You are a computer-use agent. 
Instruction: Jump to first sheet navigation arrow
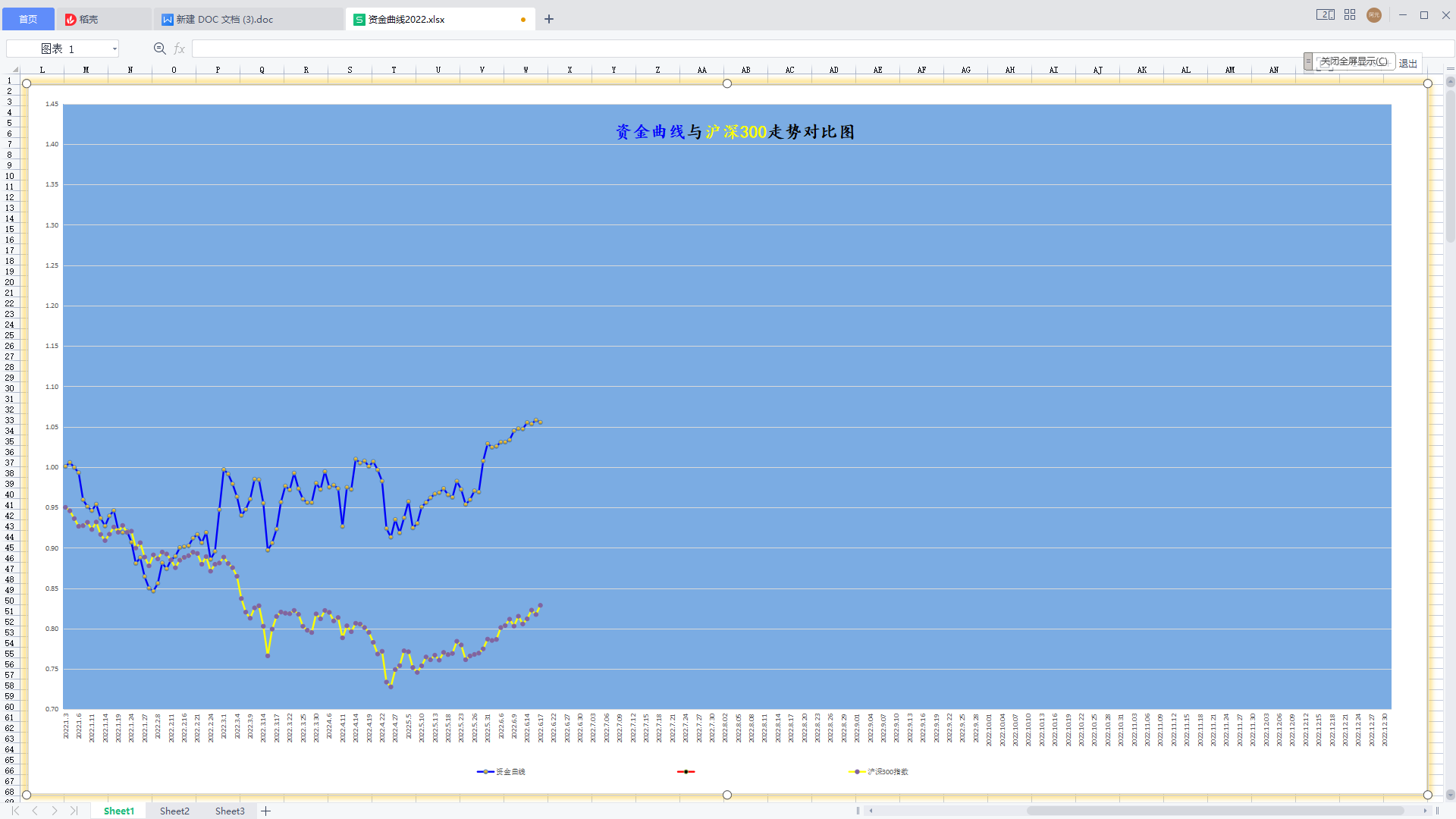(15, 811)
